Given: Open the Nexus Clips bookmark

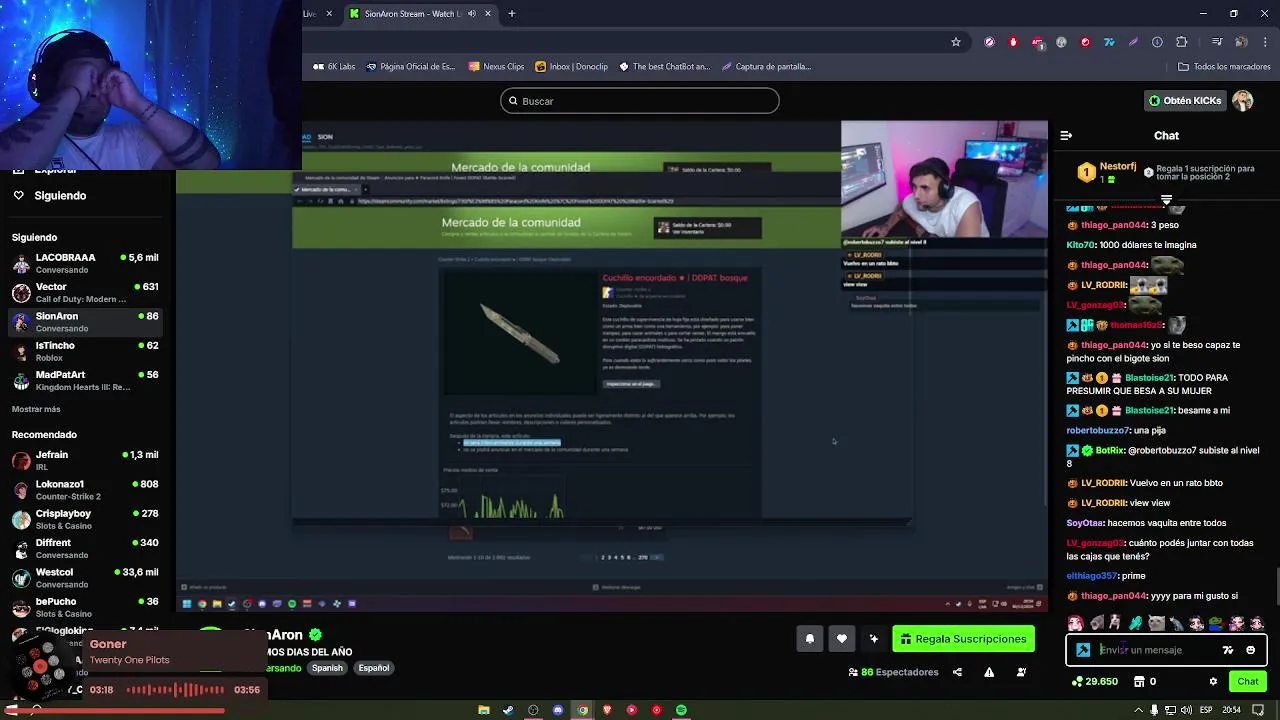Looking at the screenshot, I should [496, 67].
